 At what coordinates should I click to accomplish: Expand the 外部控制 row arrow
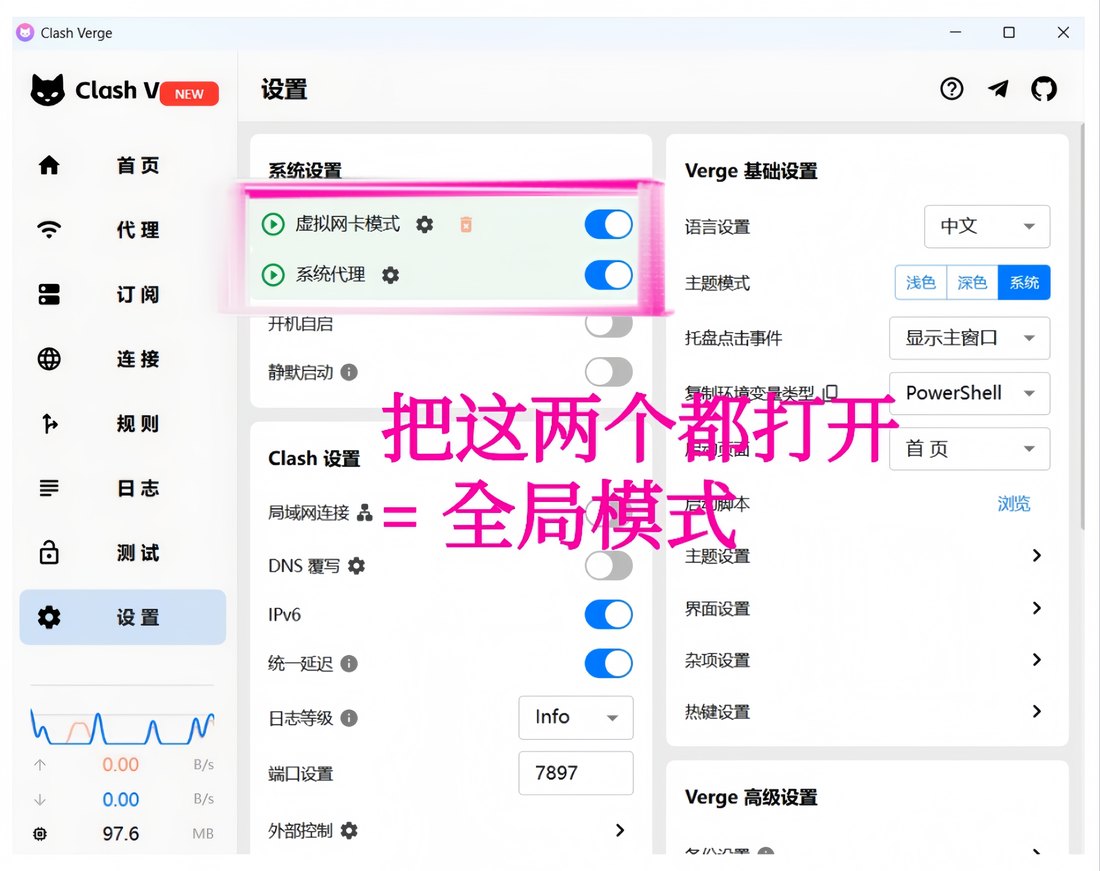tap(619, 830)
